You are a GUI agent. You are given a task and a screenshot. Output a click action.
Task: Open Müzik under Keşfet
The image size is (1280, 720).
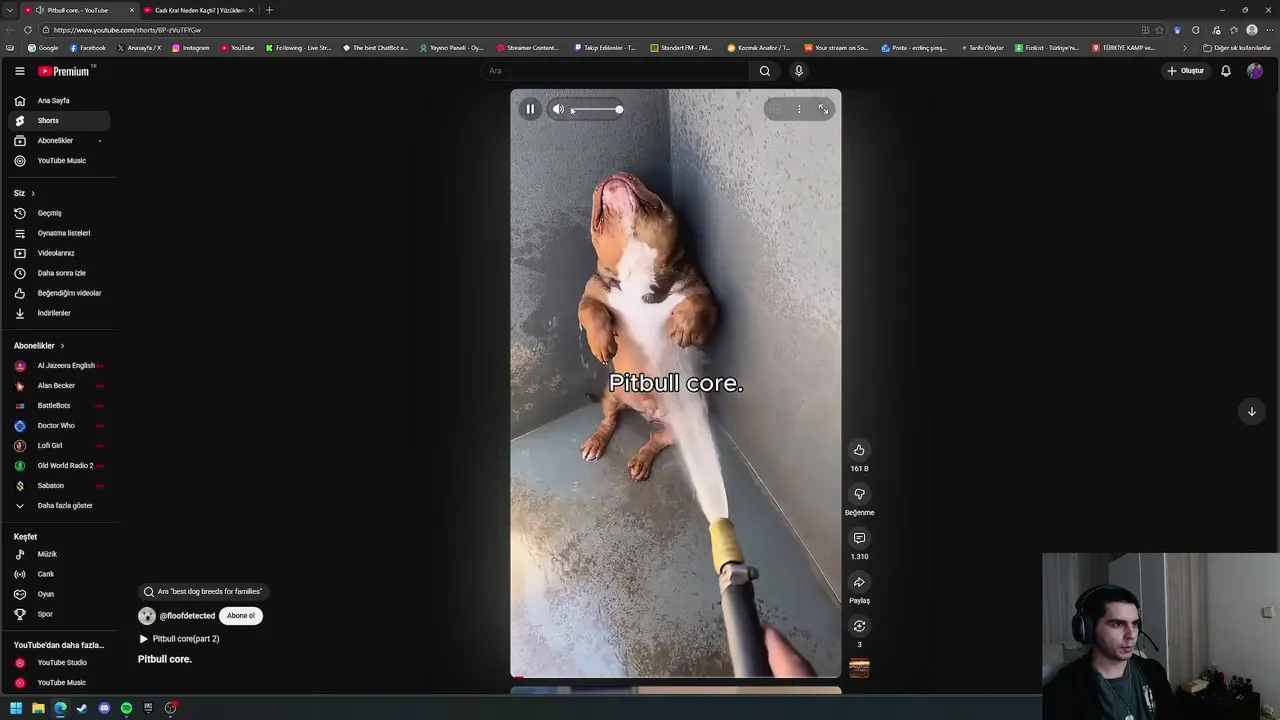pos(59,554)
